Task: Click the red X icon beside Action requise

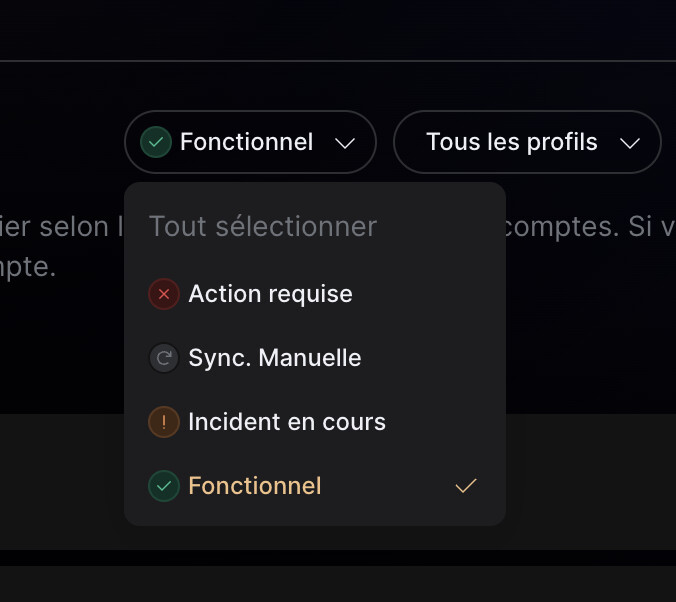Action: click(x=164, y=294)
